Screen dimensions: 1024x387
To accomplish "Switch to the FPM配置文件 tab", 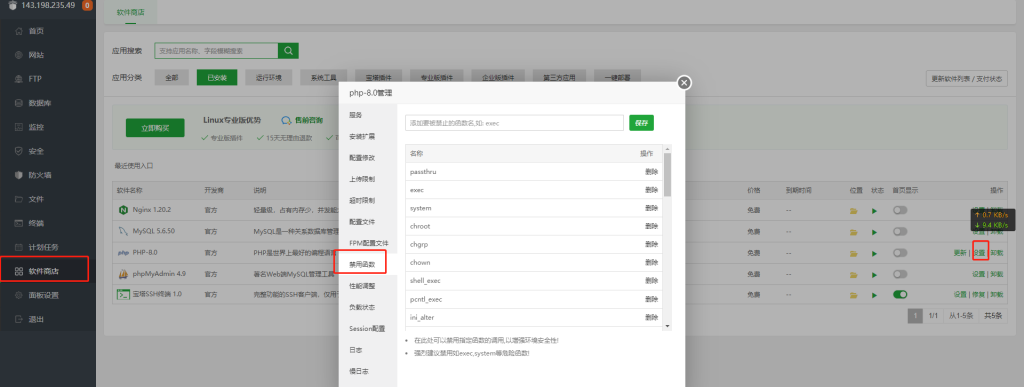I will (x=368, y=243).
